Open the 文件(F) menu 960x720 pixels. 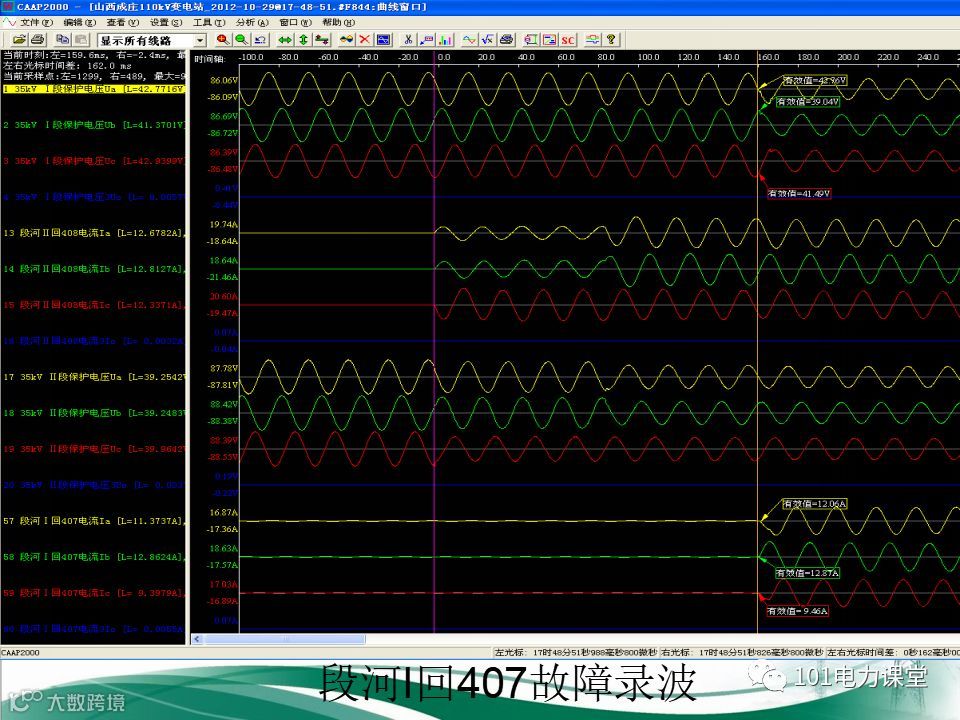click(x=37, y=21)
